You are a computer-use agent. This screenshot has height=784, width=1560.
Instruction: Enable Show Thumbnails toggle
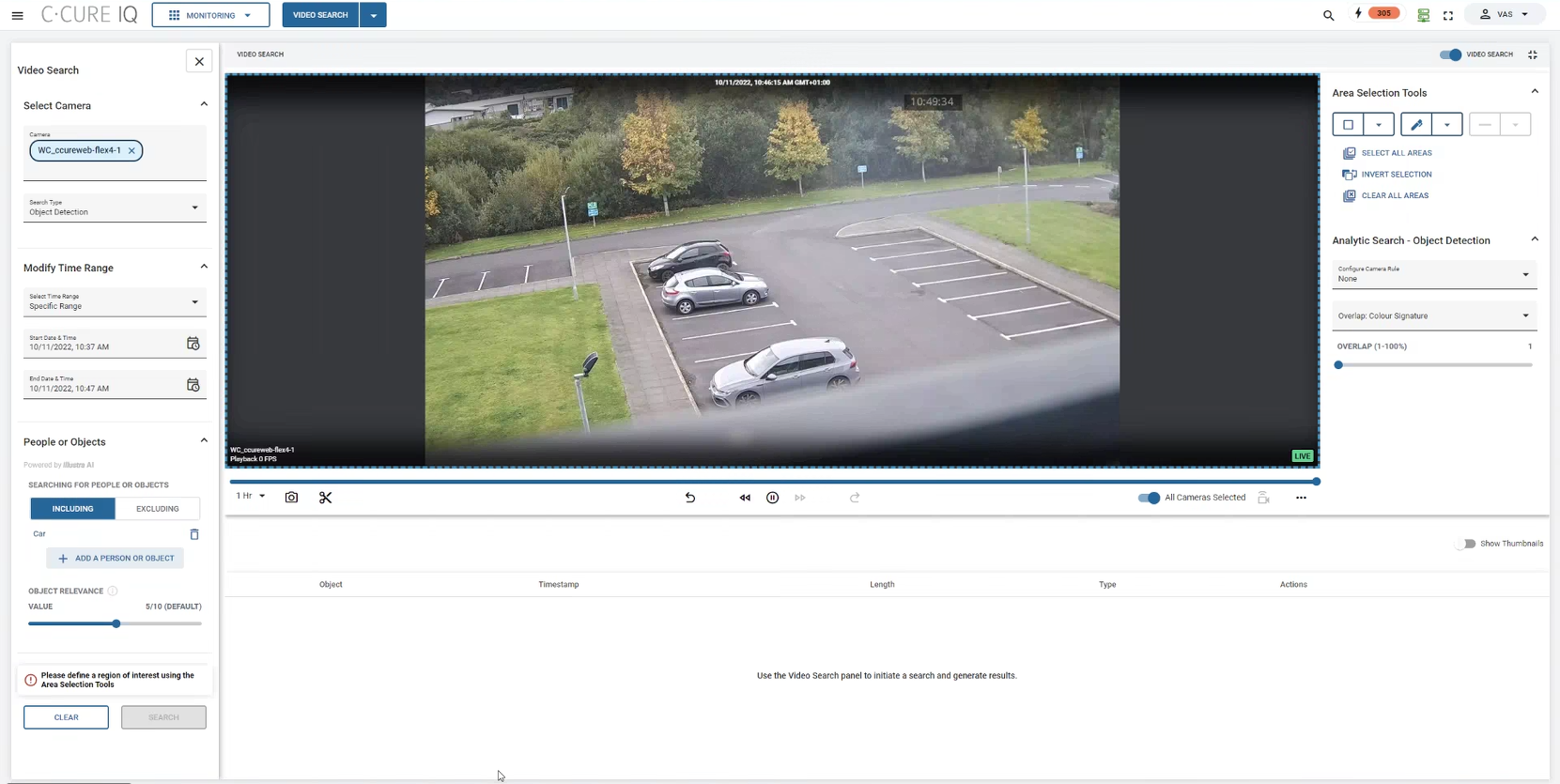[x=1465, y=544]
